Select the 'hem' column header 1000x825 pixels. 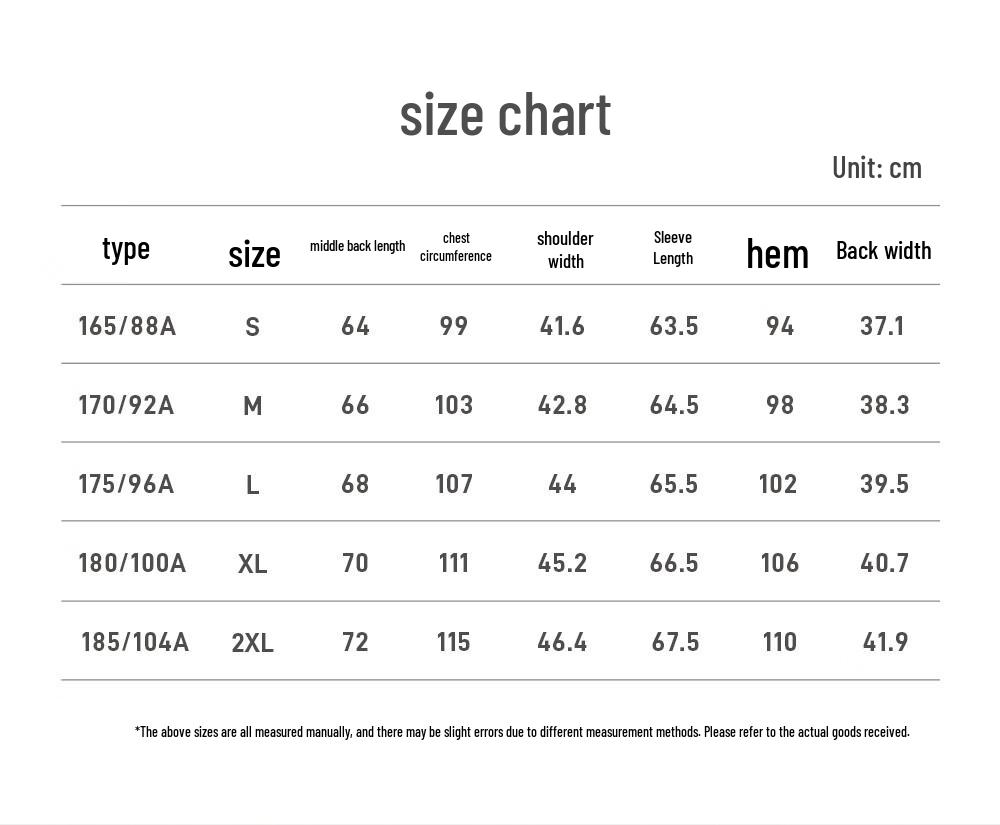777,254
